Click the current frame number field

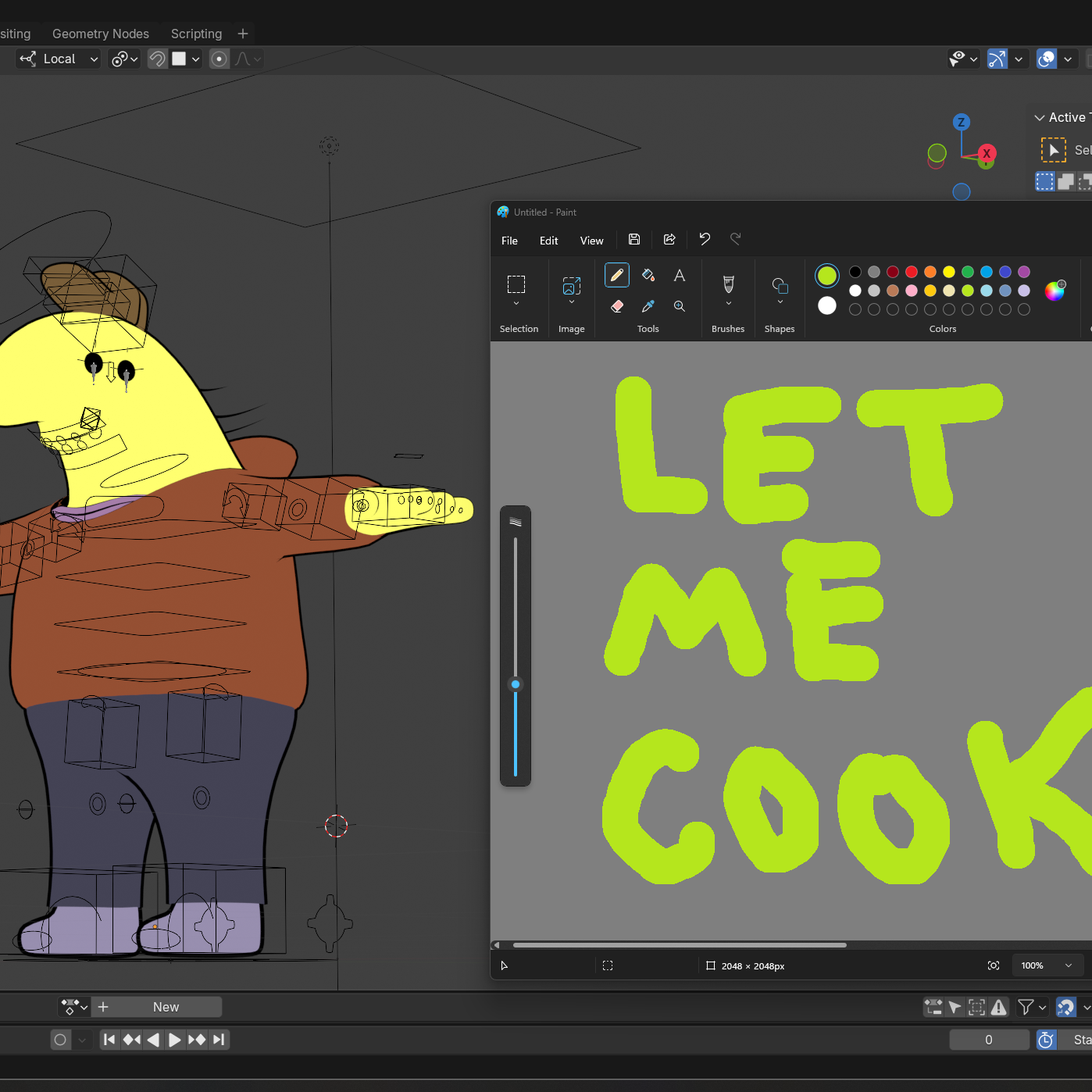pos(989,1040)
